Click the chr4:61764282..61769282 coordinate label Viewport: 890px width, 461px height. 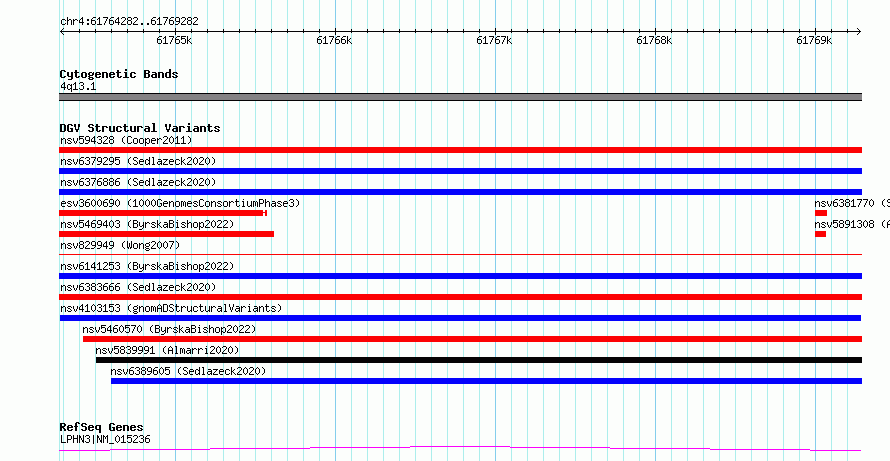tap(129, 22)
